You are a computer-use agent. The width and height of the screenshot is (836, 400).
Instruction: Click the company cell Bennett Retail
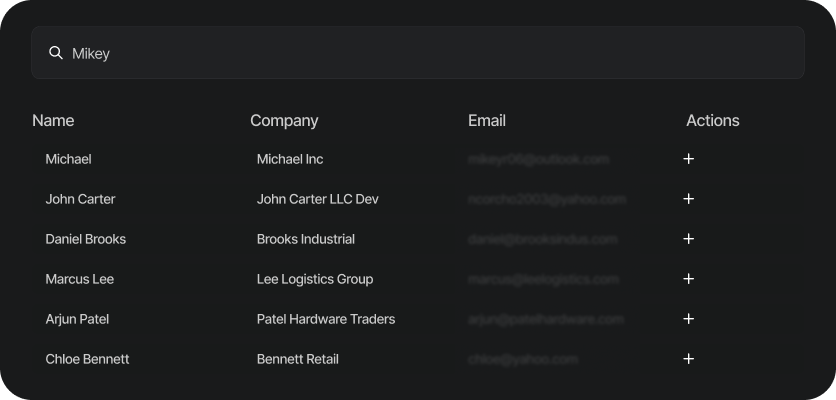pyautogui.click(x=298, y=359)
